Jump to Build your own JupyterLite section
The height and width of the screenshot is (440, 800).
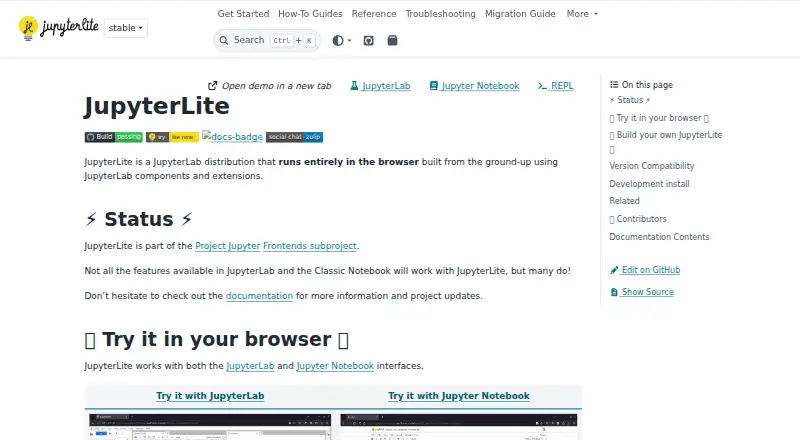point(665,141)
